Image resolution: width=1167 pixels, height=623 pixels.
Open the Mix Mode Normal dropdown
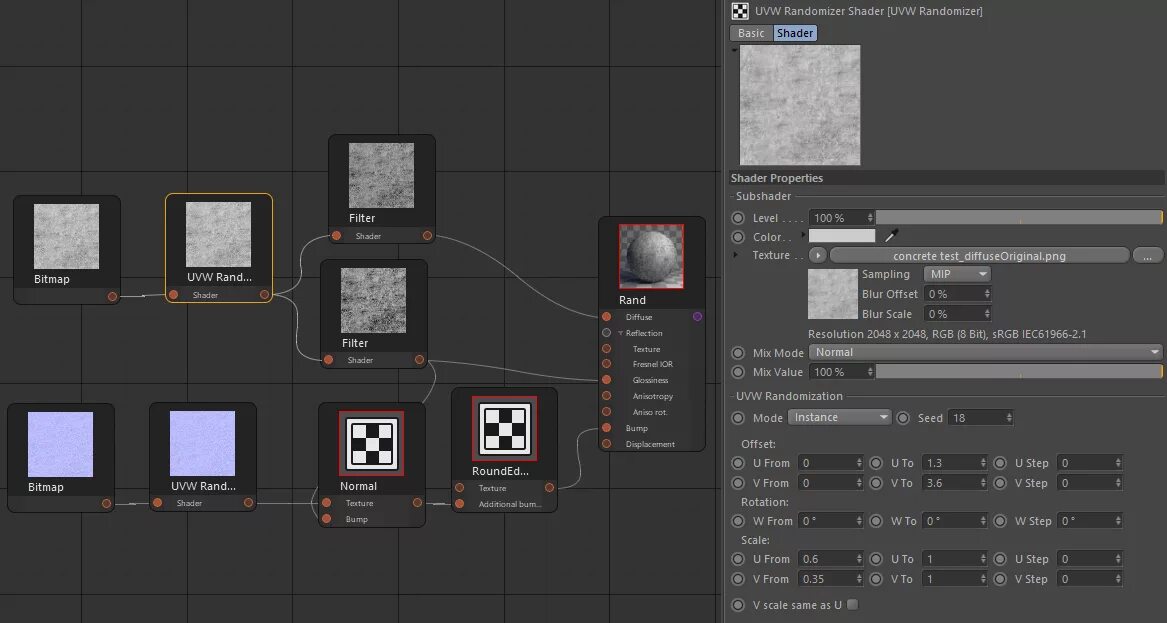985,352
